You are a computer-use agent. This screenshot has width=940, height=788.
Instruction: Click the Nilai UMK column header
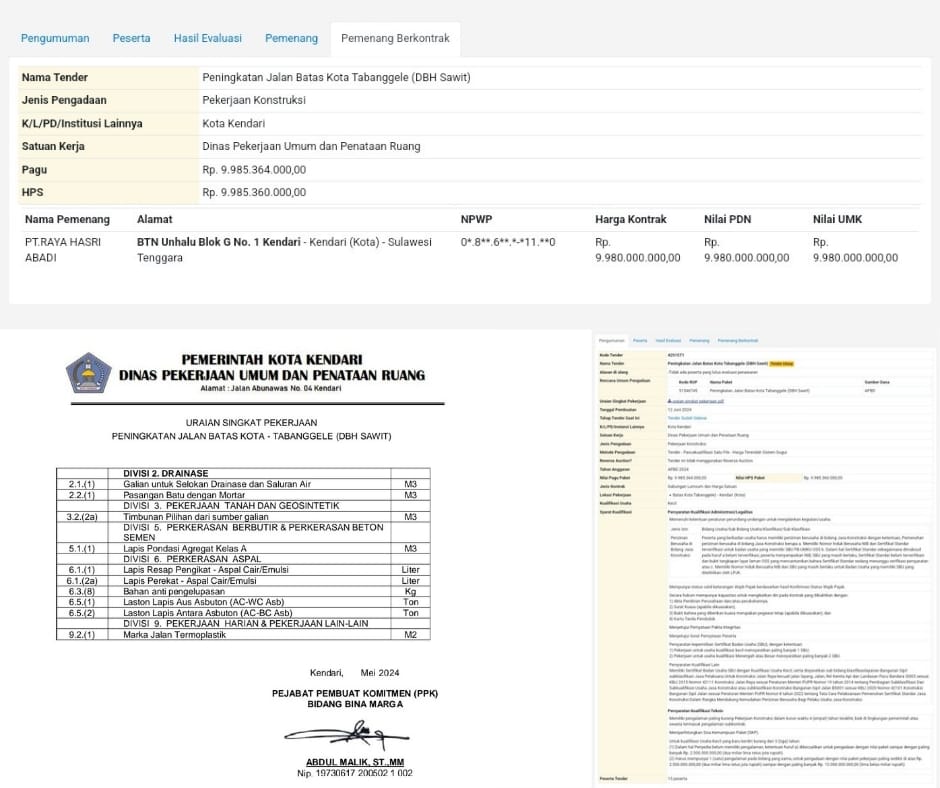click(x=837, y=219)
